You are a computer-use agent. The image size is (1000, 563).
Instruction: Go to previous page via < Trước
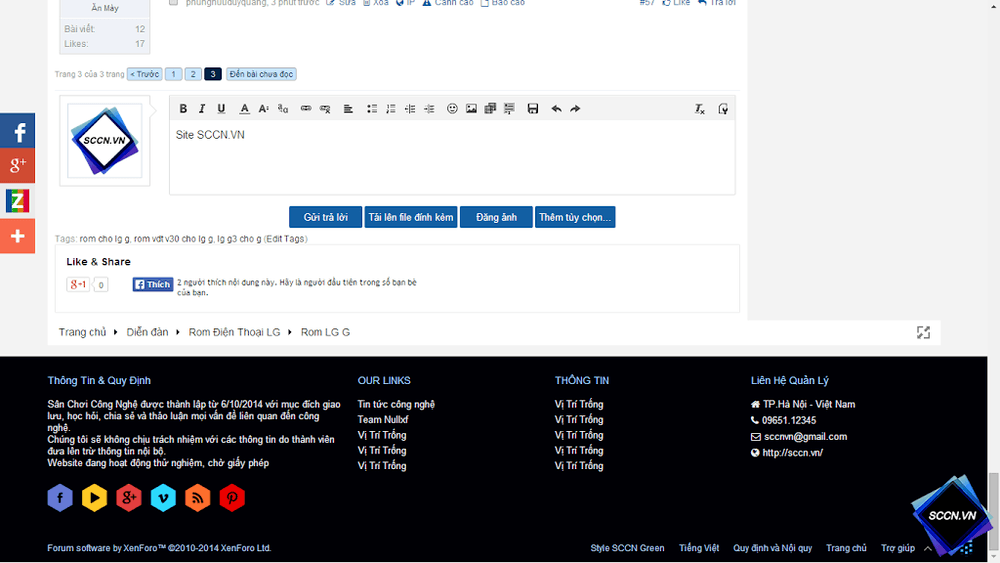(x=145, y=74)
